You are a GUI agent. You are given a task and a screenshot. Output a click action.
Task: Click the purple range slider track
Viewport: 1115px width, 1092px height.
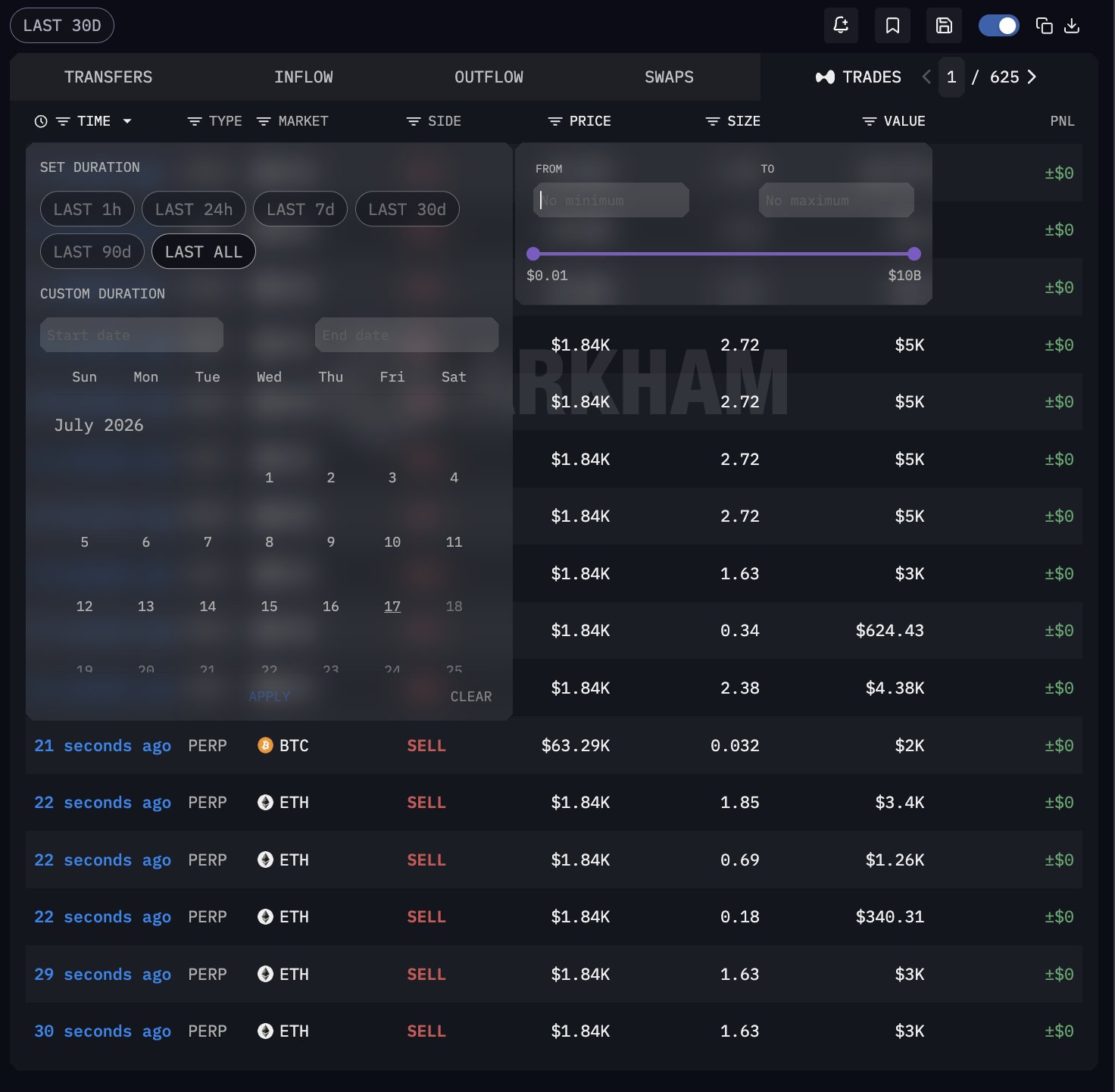tap(723, 254)
